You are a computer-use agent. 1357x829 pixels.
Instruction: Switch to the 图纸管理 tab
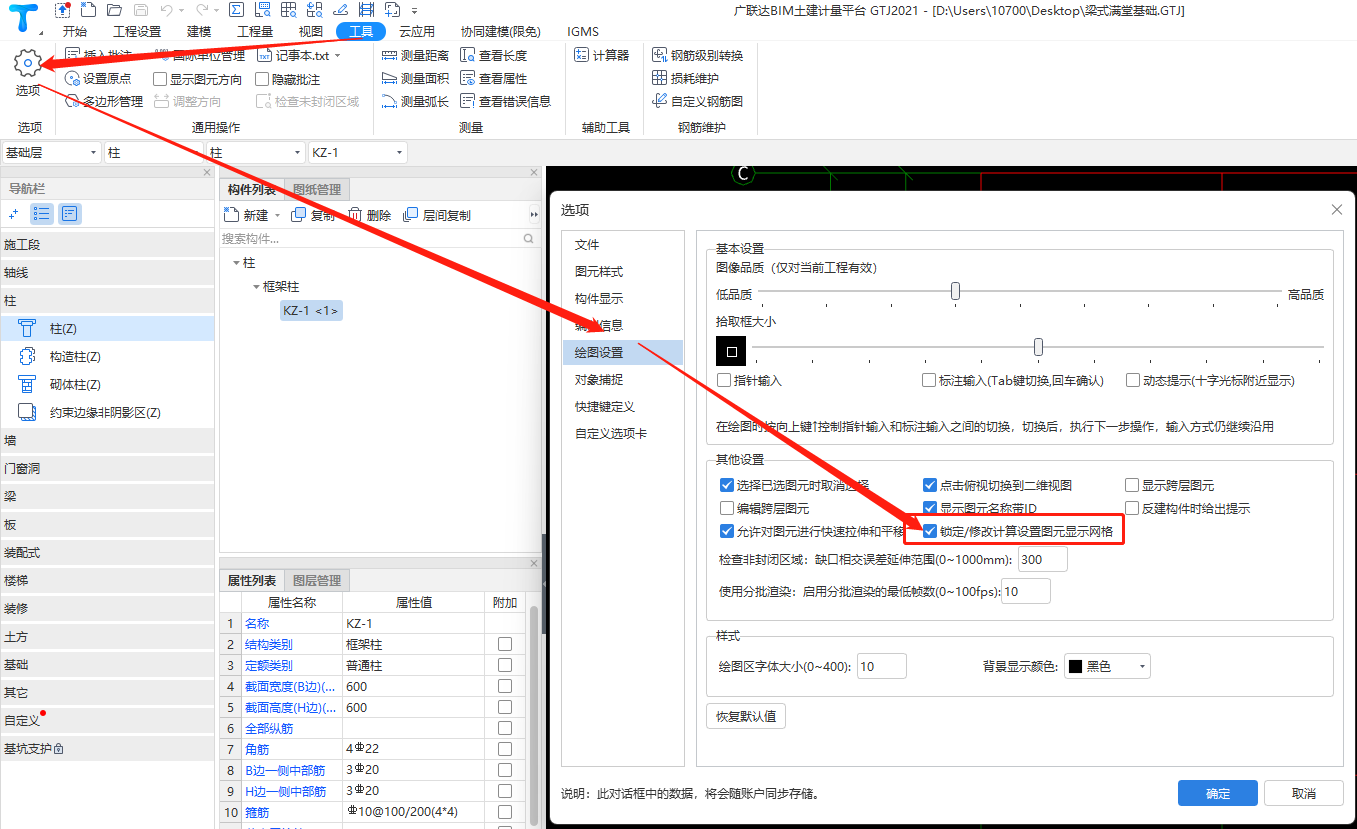(317, 190)
